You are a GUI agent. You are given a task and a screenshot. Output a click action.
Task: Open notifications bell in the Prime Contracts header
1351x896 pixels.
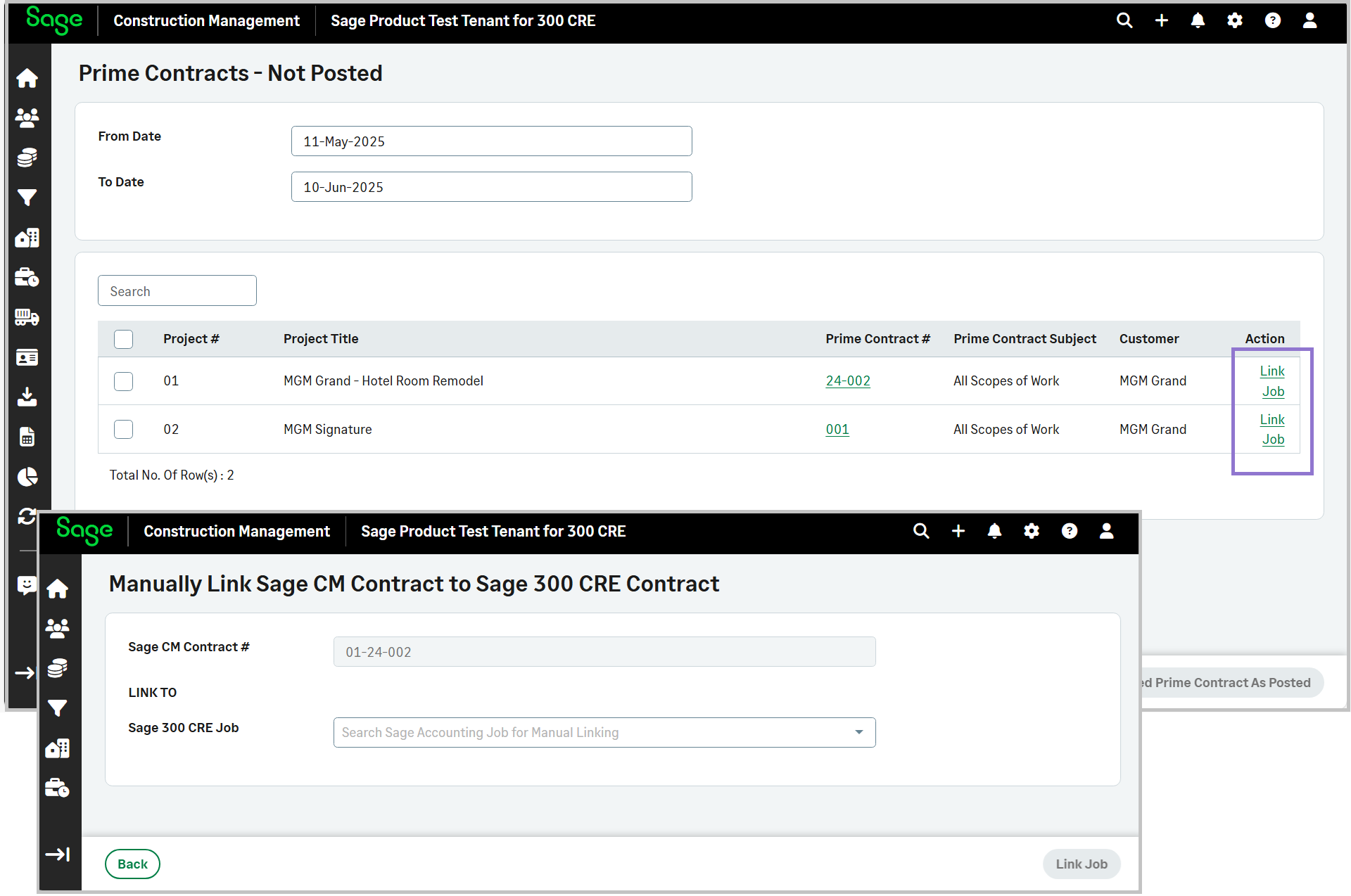pos(1198,20)
